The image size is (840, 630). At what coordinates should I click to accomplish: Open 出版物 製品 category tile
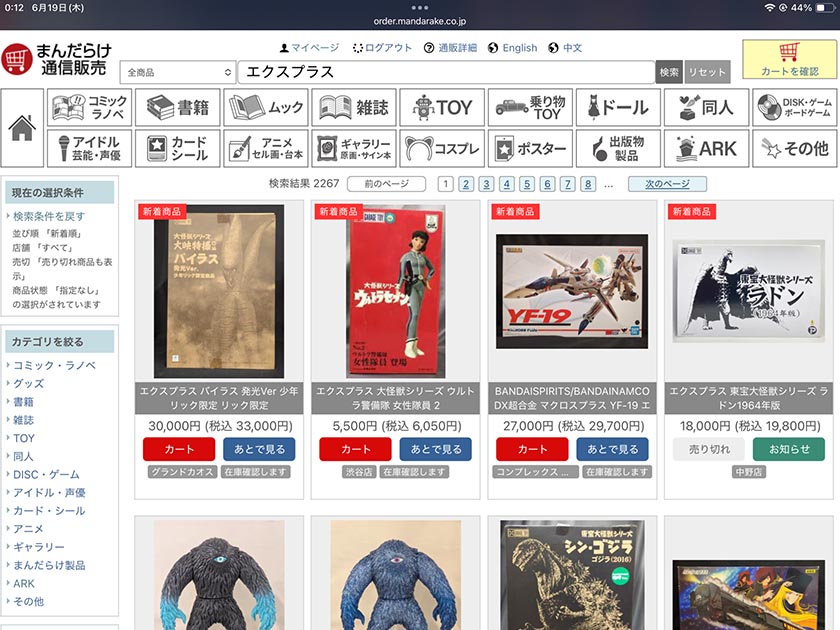tap(618, 148)
